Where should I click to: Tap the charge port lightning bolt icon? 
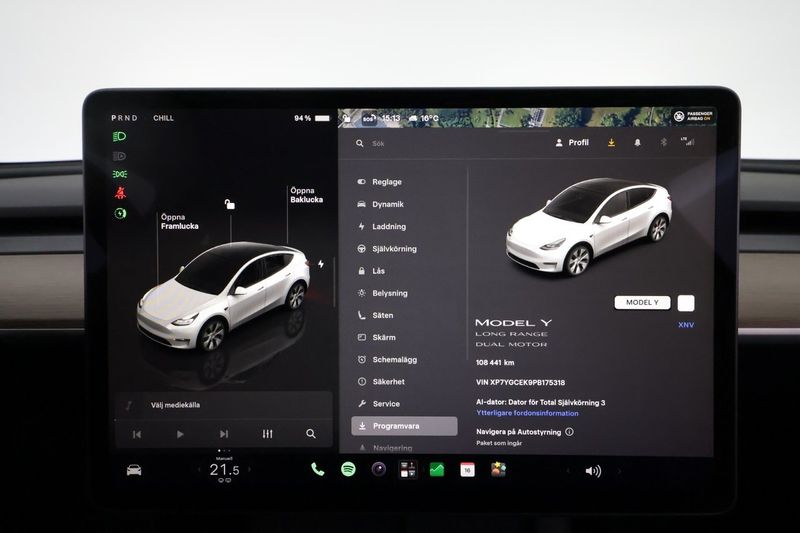tap(320, 264)
